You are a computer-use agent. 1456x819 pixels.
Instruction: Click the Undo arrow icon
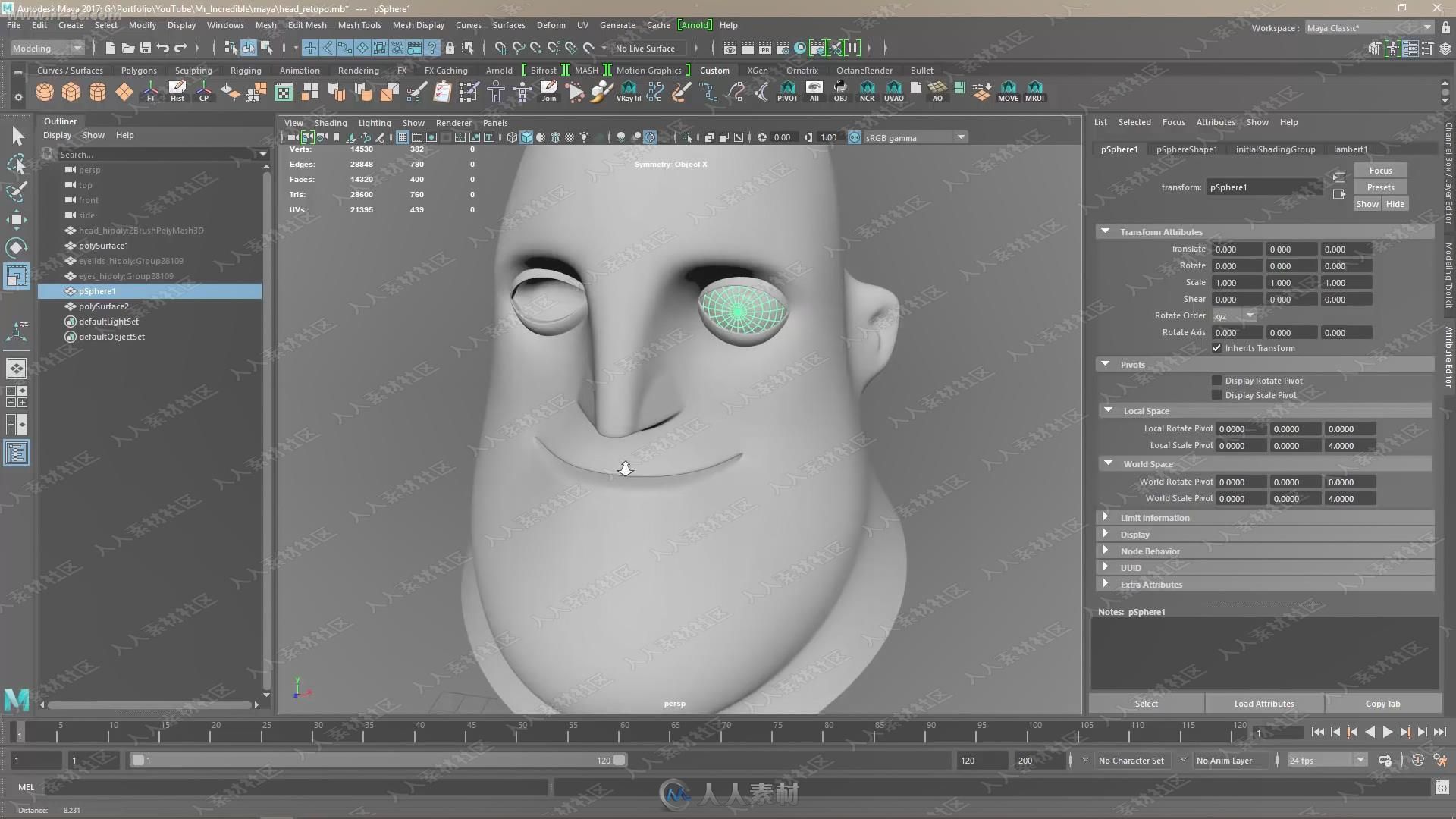coord(162,48)
